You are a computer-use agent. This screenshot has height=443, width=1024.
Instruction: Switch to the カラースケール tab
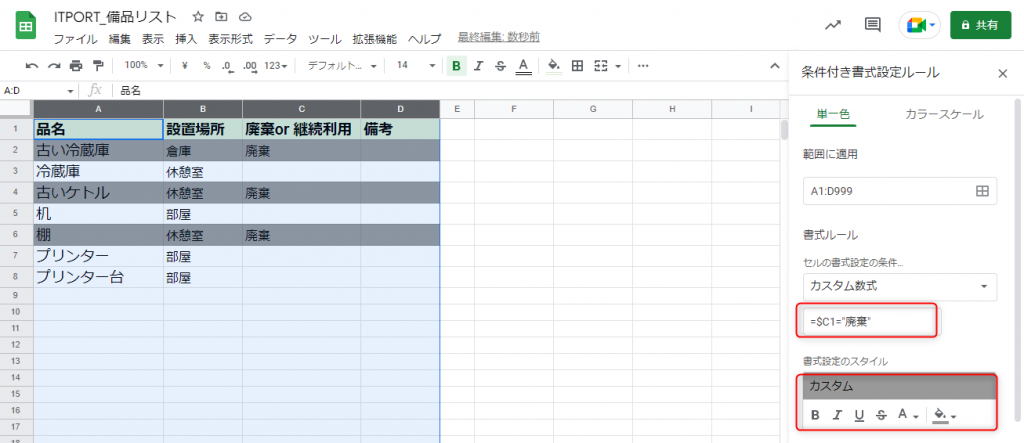[x=944, y=114]
